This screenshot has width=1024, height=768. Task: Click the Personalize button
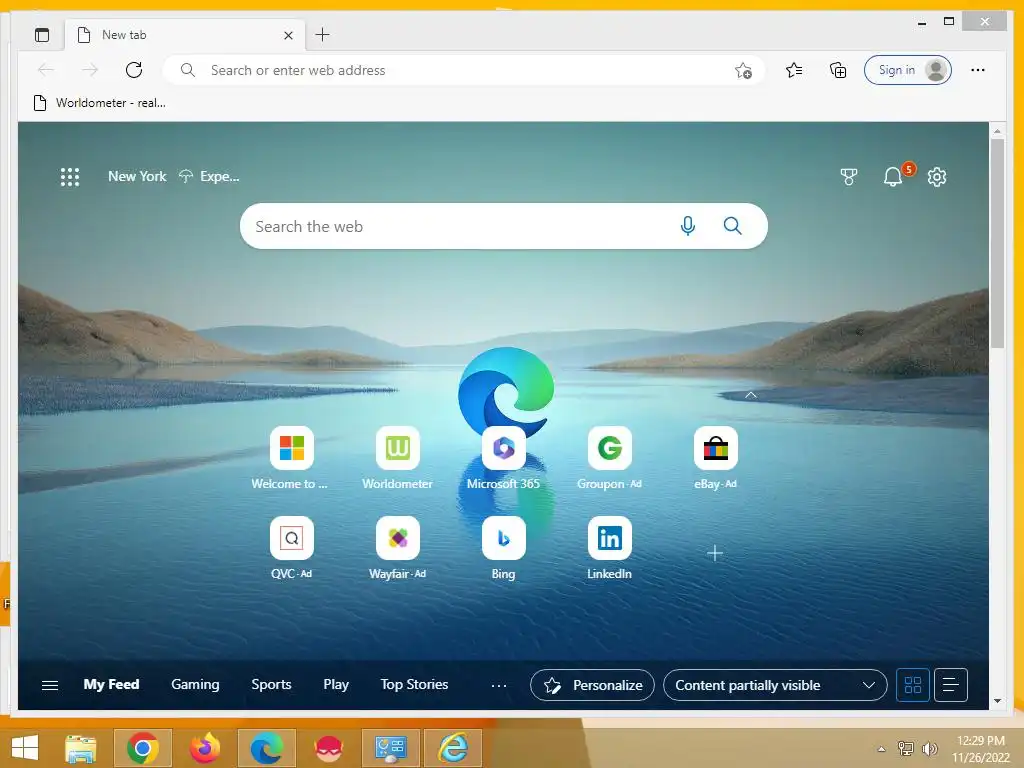[592, 685]
